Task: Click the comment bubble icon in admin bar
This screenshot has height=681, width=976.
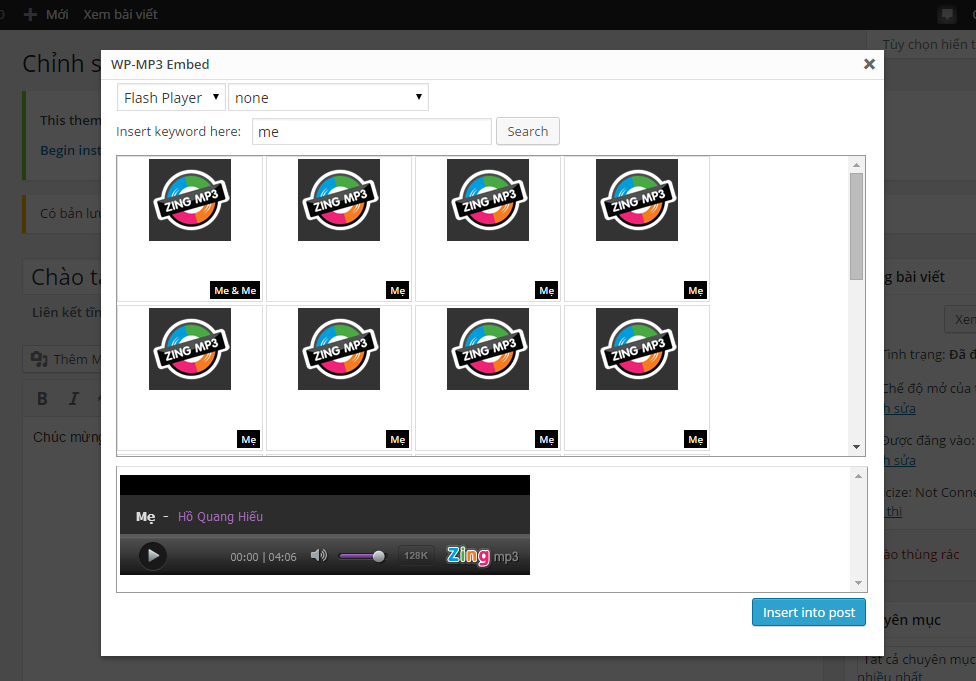Action: [947, 14]
